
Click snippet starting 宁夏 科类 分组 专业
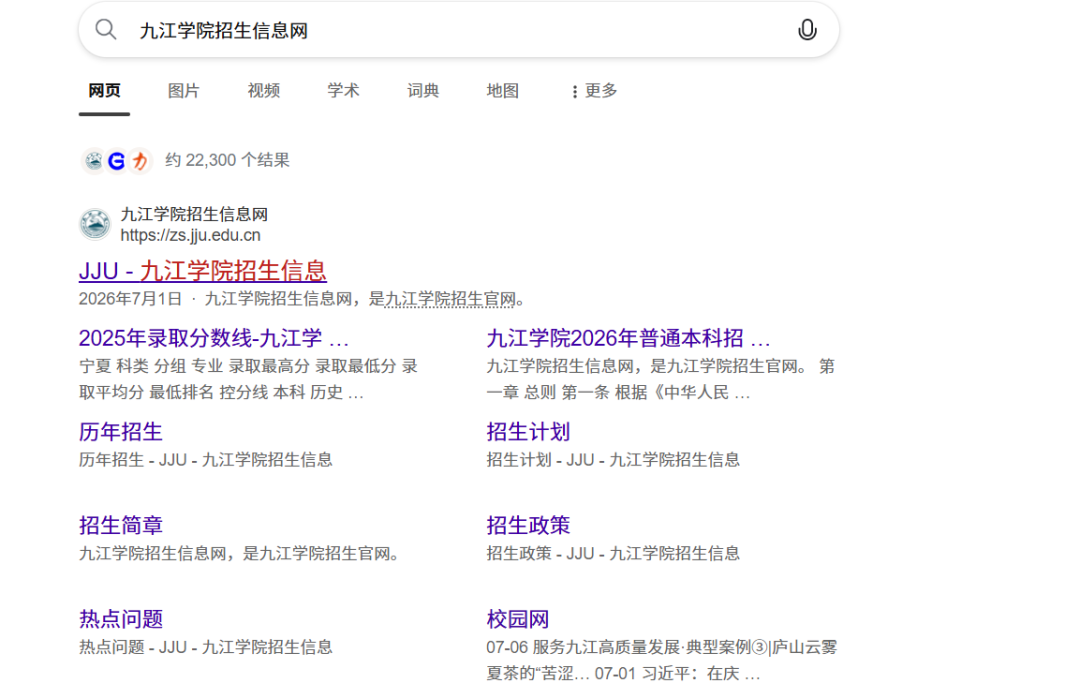pos(249,379)
